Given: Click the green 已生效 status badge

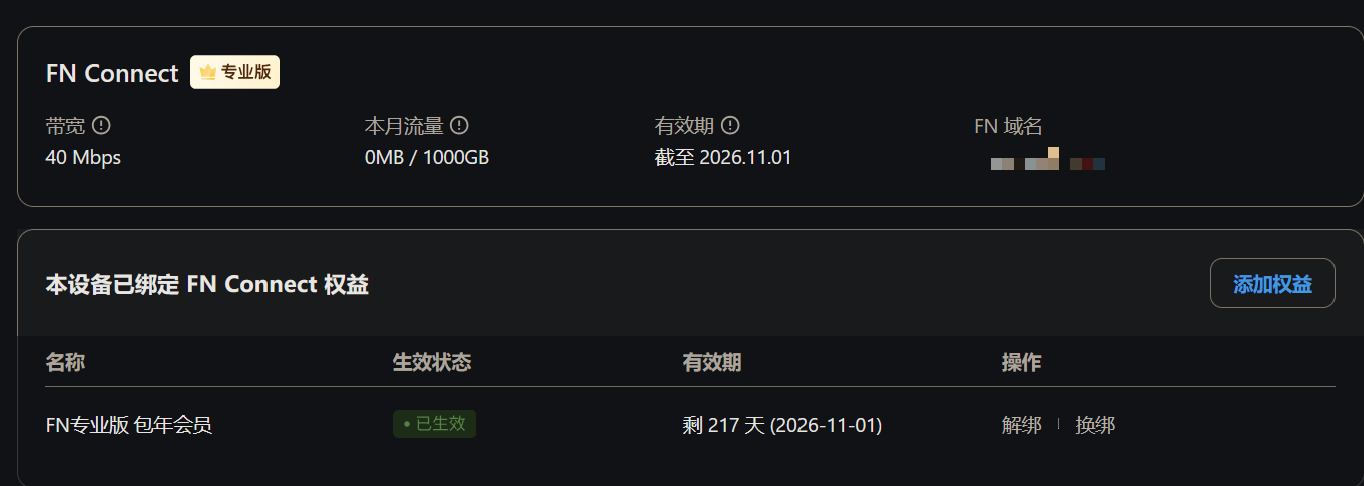Looking at the screenshot, I should pos(434,424).
